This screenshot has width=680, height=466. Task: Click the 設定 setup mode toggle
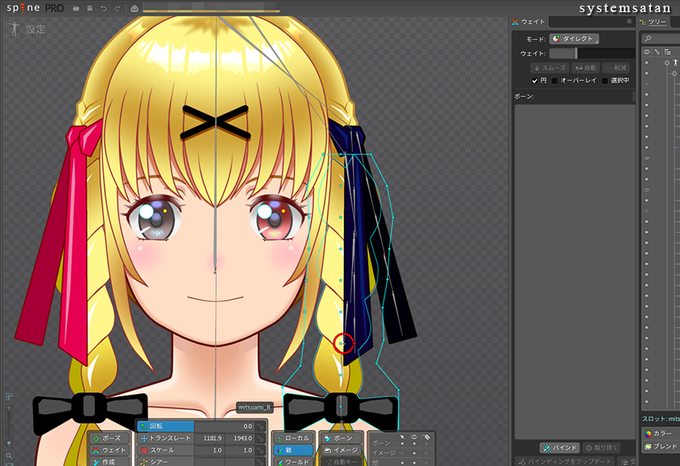coord(27,29)
